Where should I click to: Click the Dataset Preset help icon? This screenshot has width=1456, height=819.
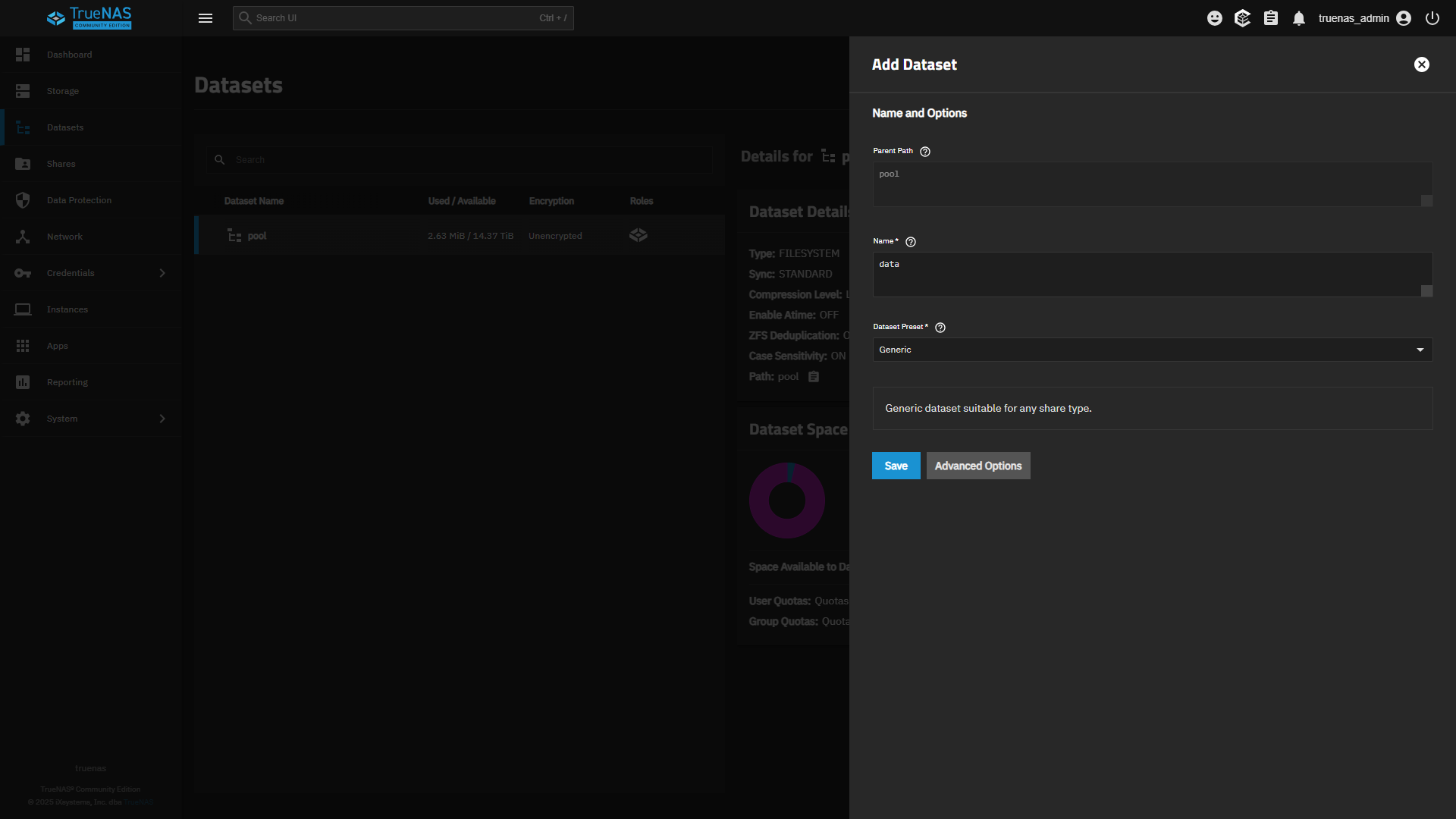click(940, 328)
